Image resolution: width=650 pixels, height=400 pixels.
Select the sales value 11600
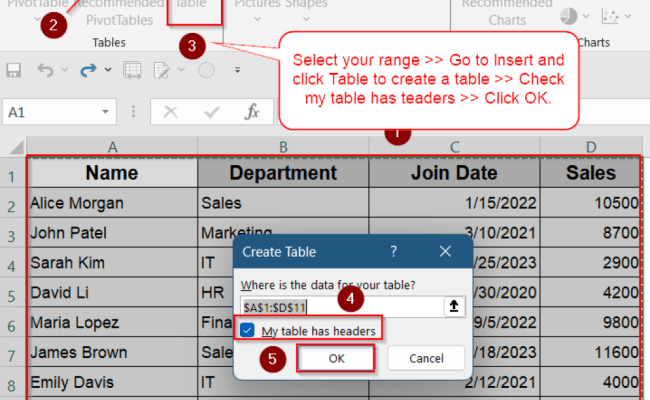pos(590,352)
